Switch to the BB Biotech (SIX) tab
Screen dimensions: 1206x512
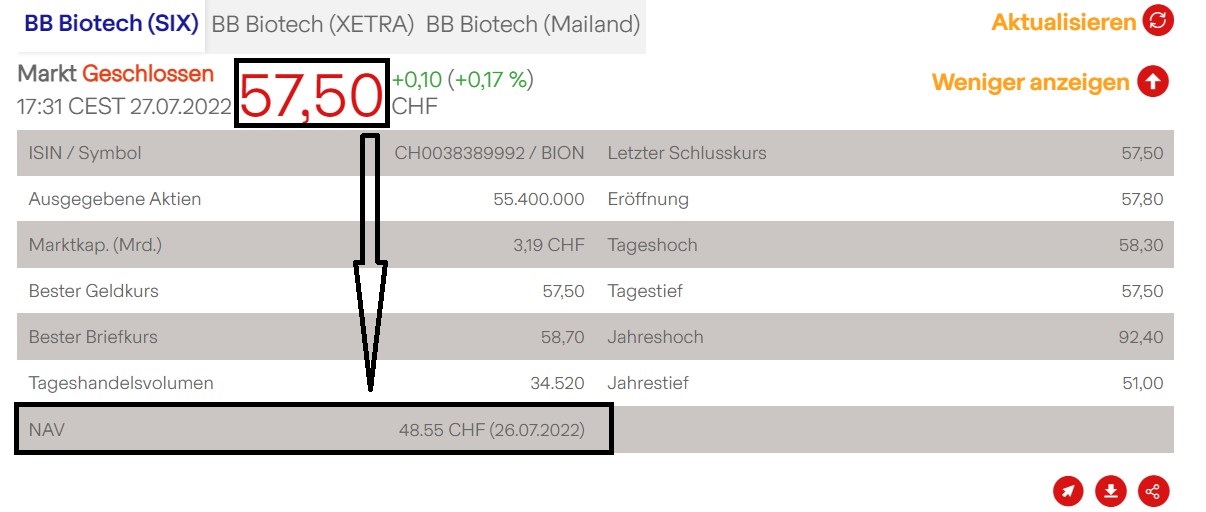click(x=111, y=24)
